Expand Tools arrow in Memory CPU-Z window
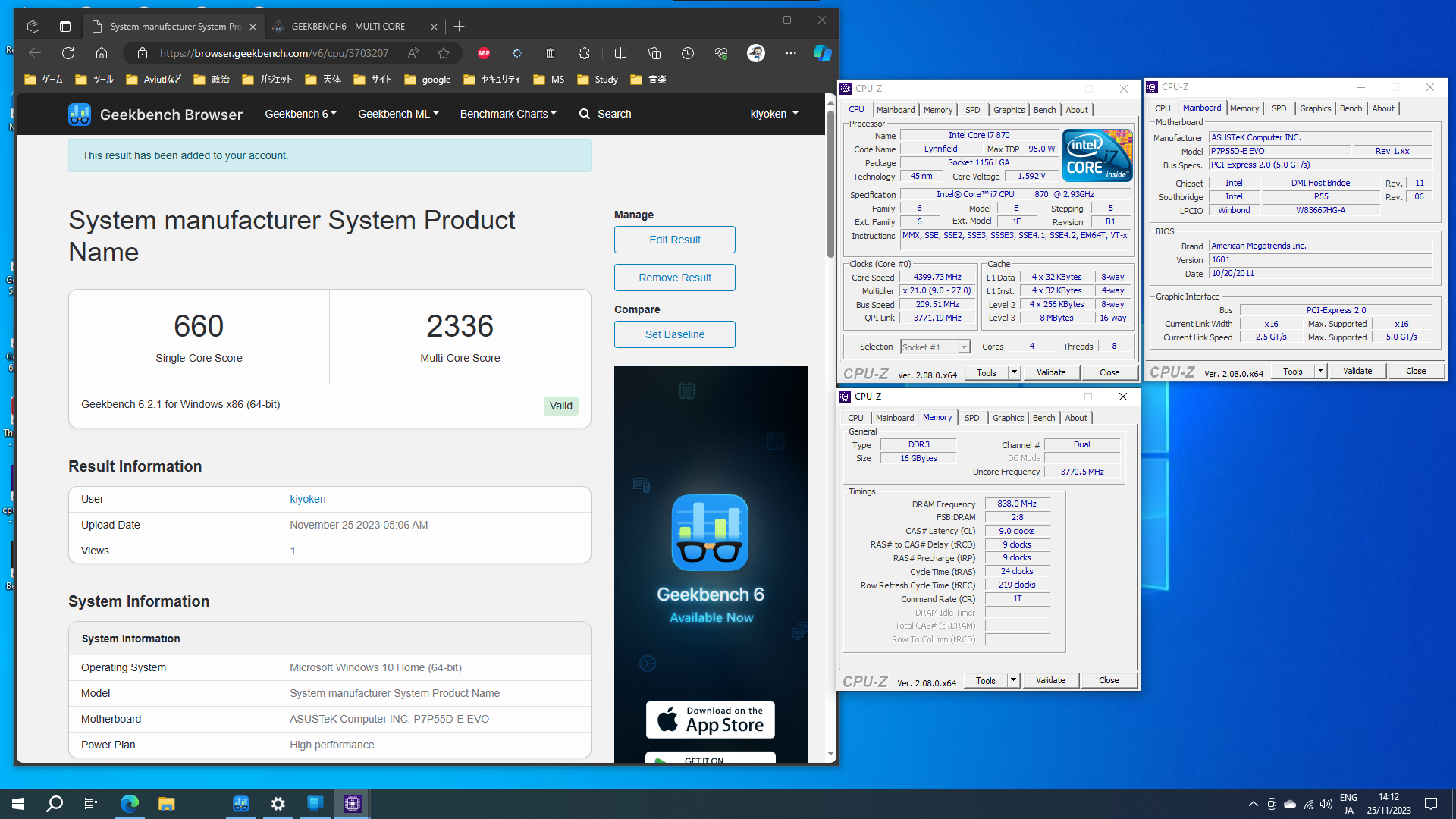Screen dimensions: 1456x819 [x=1013, y=680]
